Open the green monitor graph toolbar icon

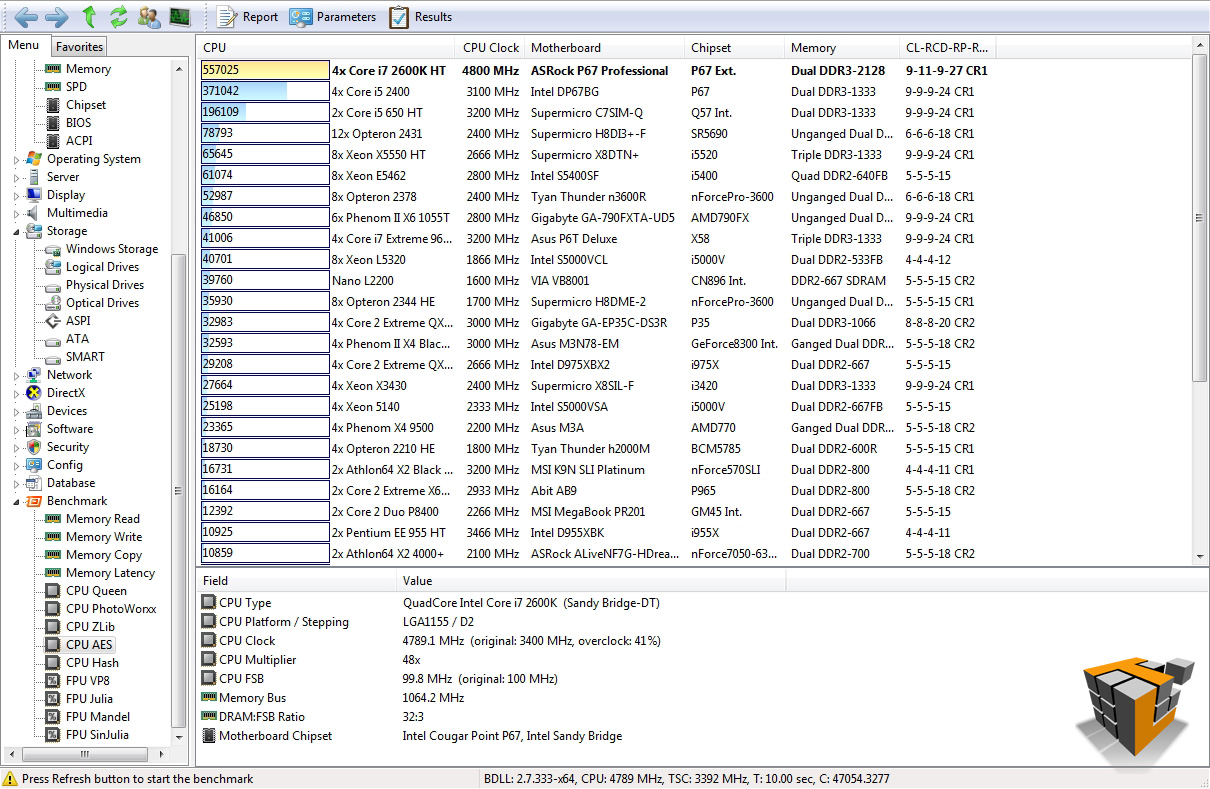(x=179, y=16)
